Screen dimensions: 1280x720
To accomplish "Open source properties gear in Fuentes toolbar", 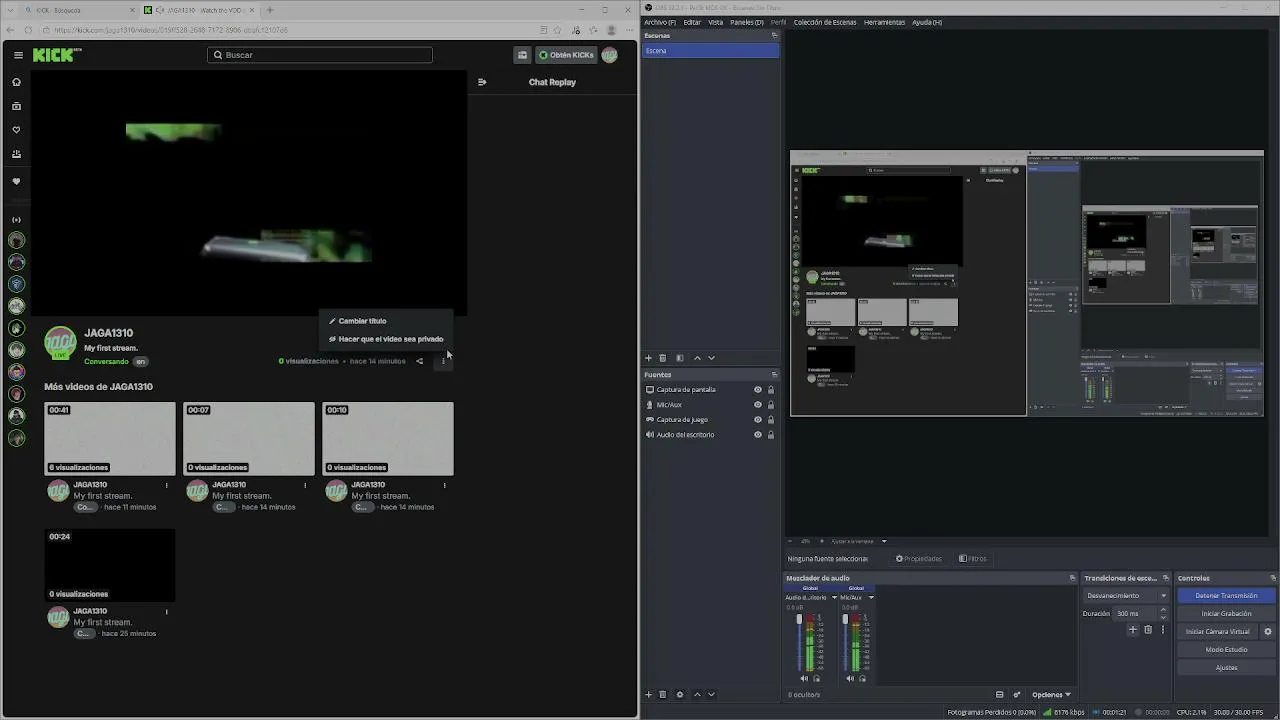I will [680, 694].
